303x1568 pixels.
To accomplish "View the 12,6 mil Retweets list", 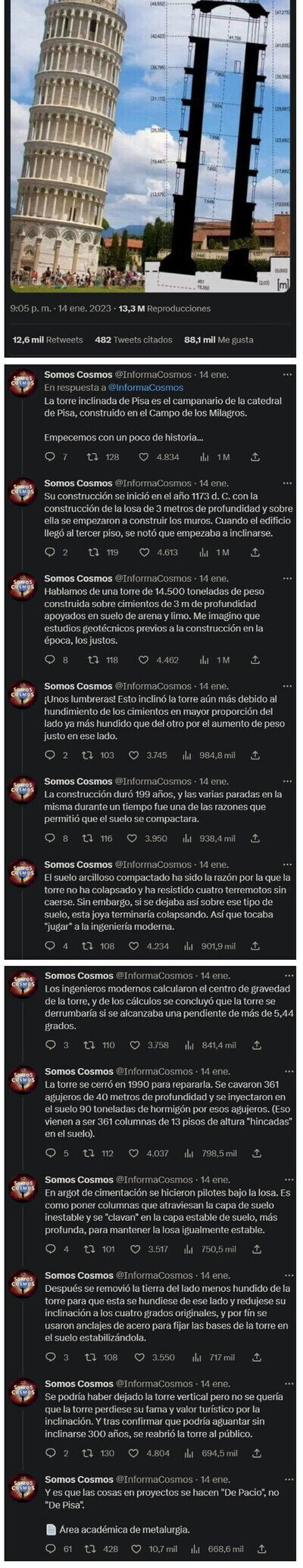I will tap(47, 340).
